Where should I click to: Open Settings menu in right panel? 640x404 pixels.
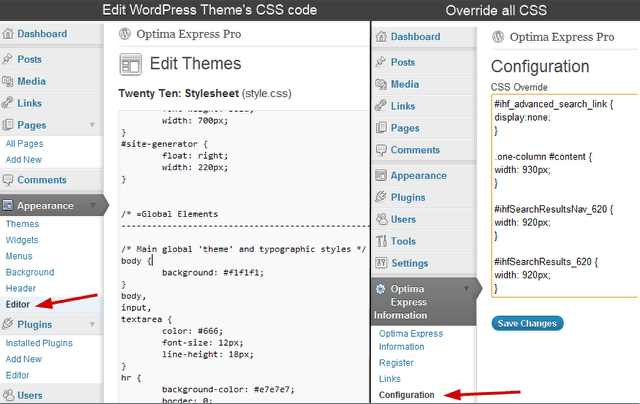409,263
